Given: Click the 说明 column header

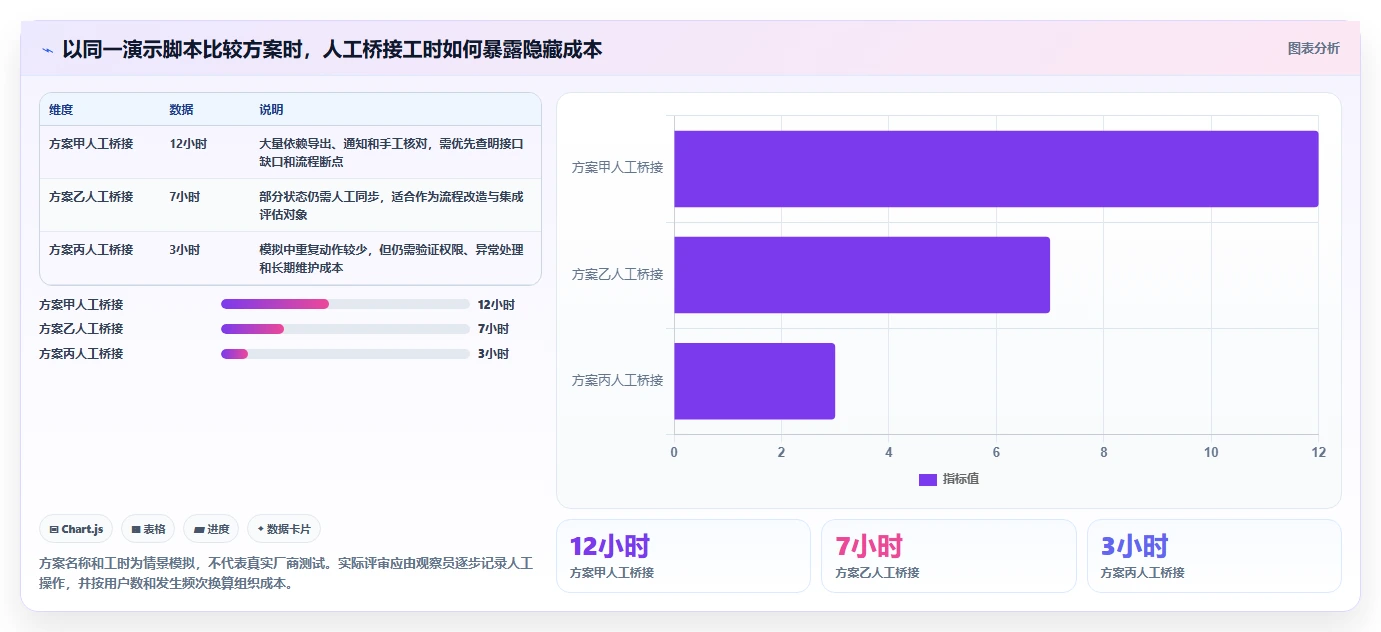Looking at the screenshot, I should pos(271,110).
